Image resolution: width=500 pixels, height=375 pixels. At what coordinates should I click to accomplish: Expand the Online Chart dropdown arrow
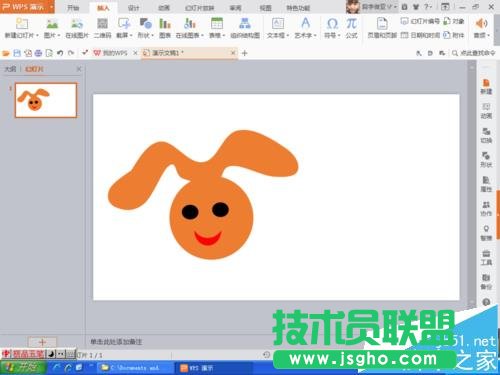[x=202, y=35]
